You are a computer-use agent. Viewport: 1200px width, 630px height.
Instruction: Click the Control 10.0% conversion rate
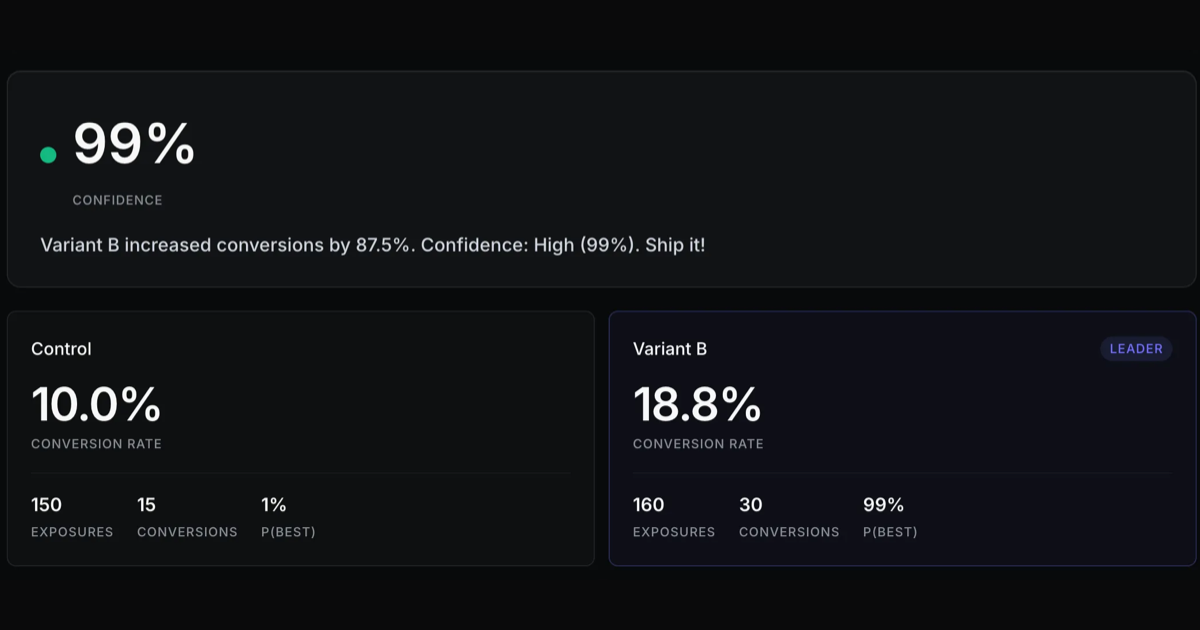[96, 404]
